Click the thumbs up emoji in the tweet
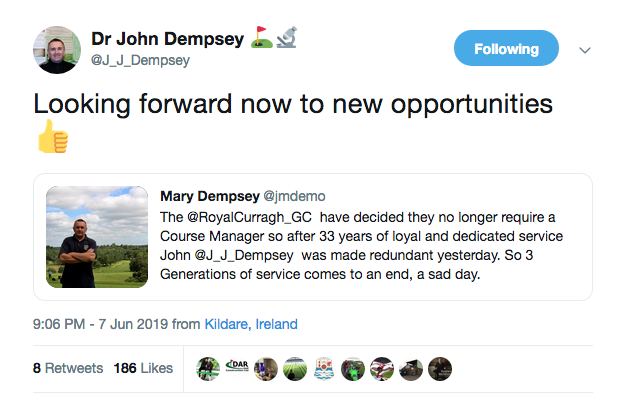 [x=52, y=138]
